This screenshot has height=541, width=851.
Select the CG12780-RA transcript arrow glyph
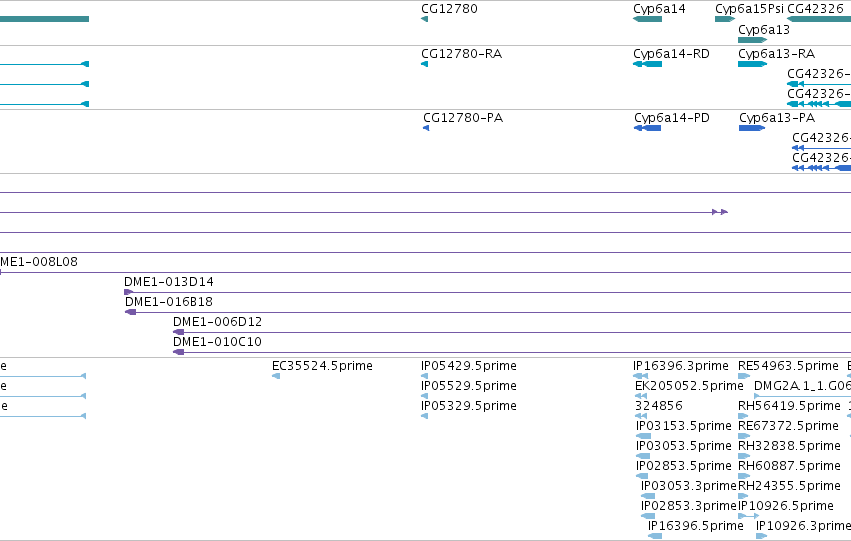(x=424, y=64)
